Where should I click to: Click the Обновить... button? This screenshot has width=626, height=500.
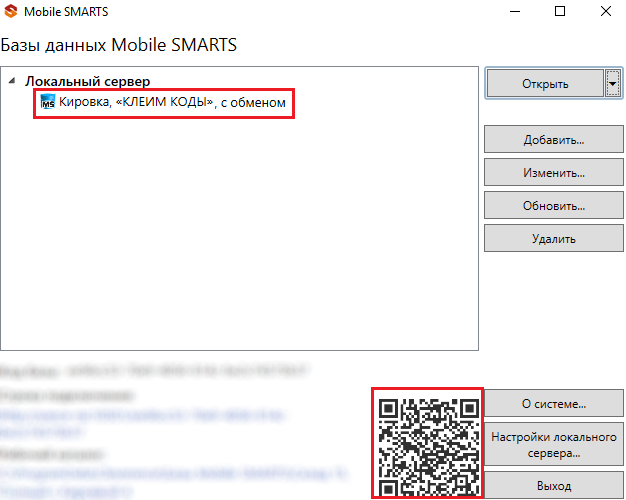point(554,206)
